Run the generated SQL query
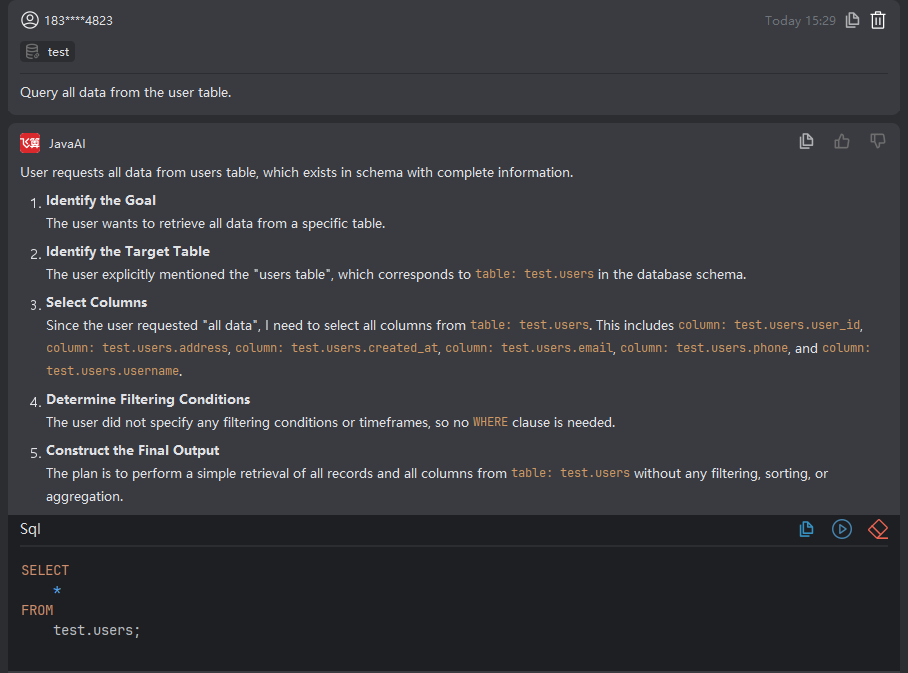Screen dimensions: 908x673 click(x=842, y=529)
